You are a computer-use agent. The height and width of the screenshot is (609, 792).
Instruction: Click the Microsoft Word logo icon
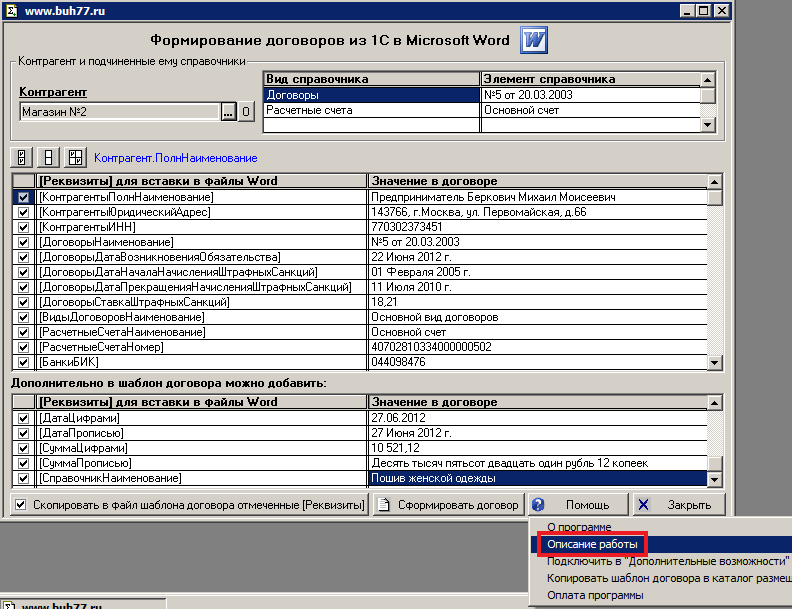pos(535,41)
